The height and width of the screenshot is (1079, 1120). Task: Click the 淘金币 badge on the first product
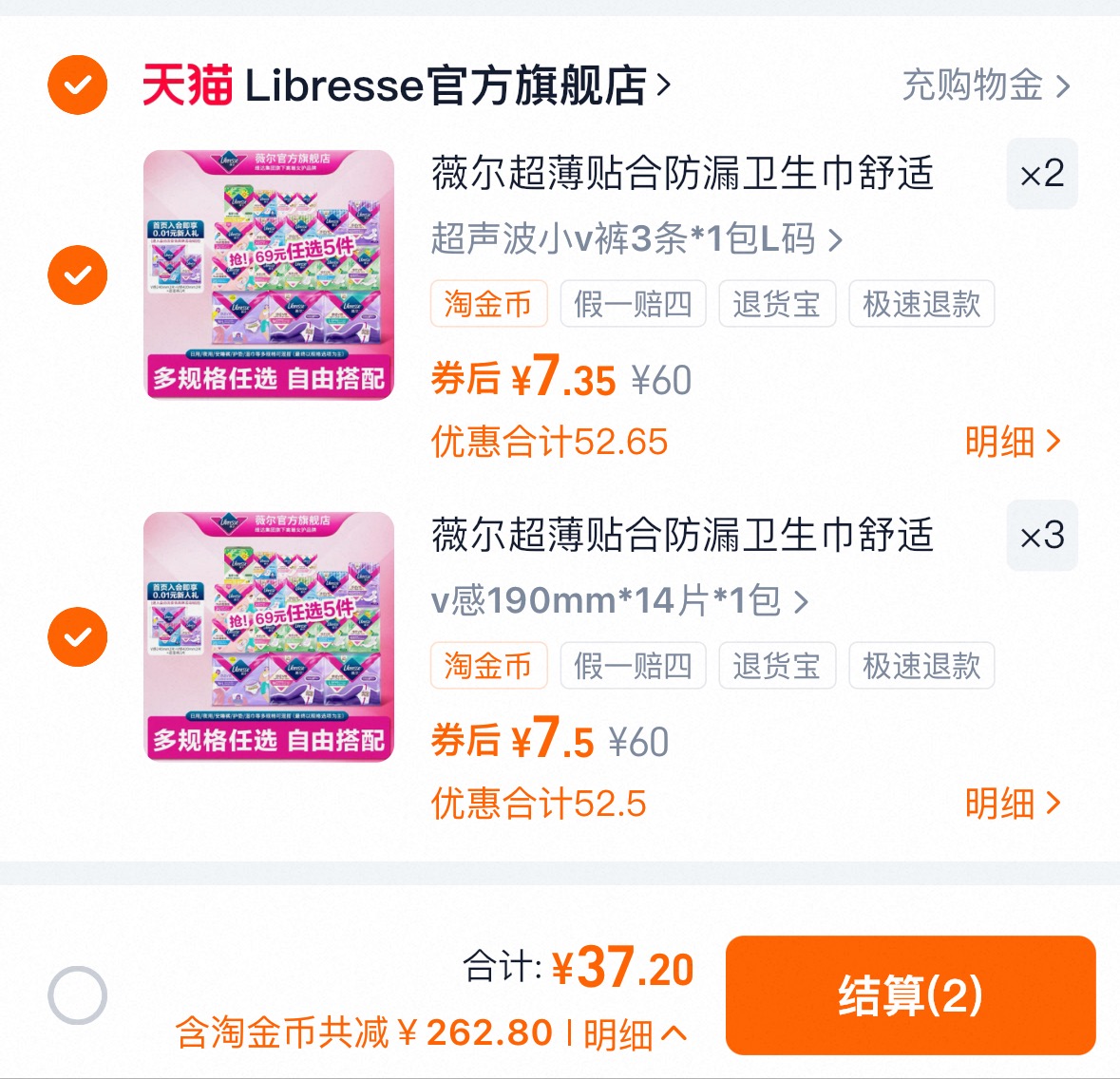488,304
